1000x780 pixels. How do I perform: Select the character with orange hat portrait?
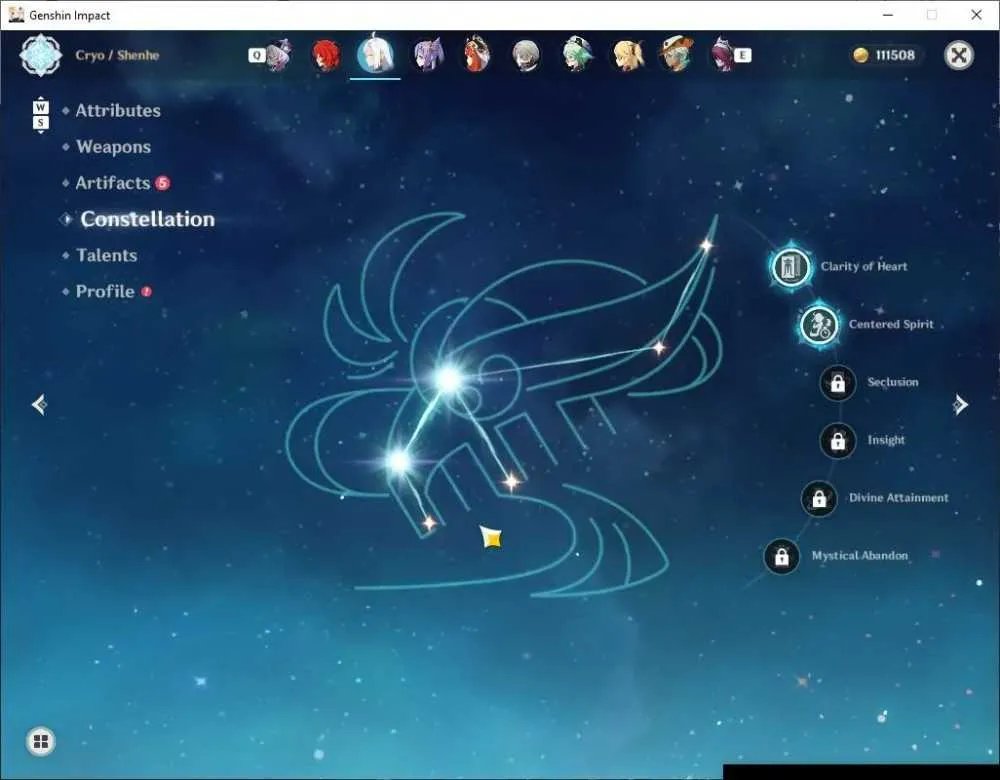click(x=676, y=55)
